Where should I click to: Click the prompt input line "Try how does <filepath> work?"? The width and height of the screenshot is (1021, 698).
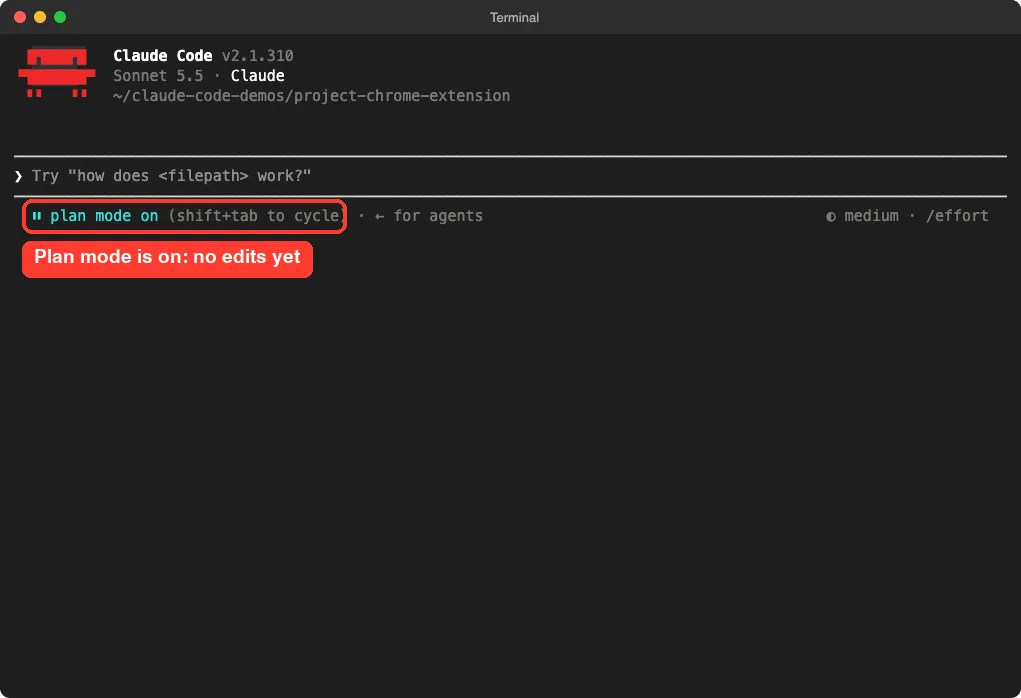click(510, 176)
